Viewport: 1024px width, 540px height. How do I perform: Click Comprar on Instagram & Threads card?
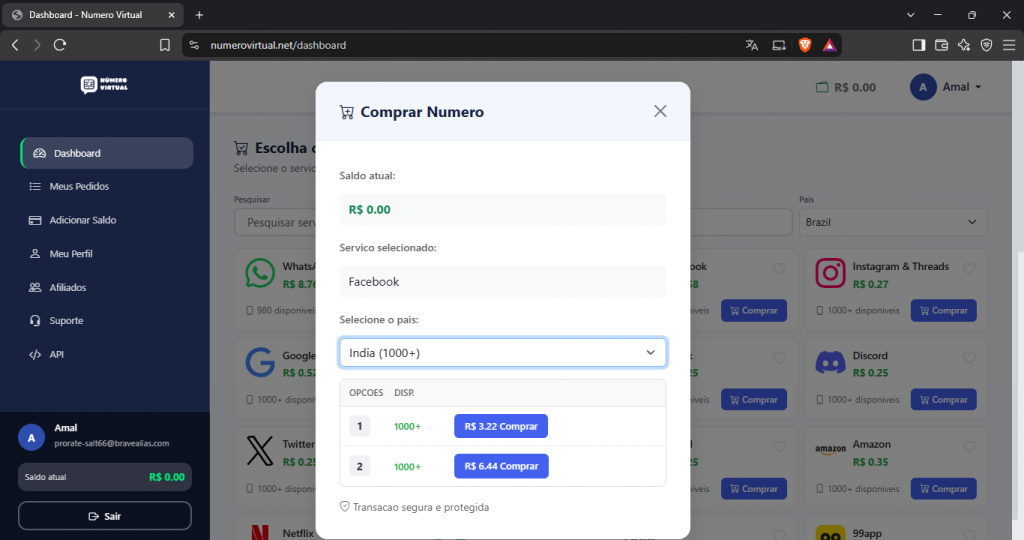(944, 310)
